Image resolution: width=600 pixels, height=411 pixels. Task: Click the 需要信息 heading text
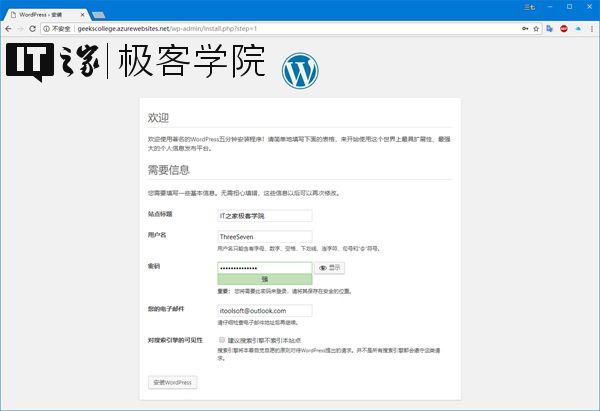pyautogui.click(x=169, y=170)
